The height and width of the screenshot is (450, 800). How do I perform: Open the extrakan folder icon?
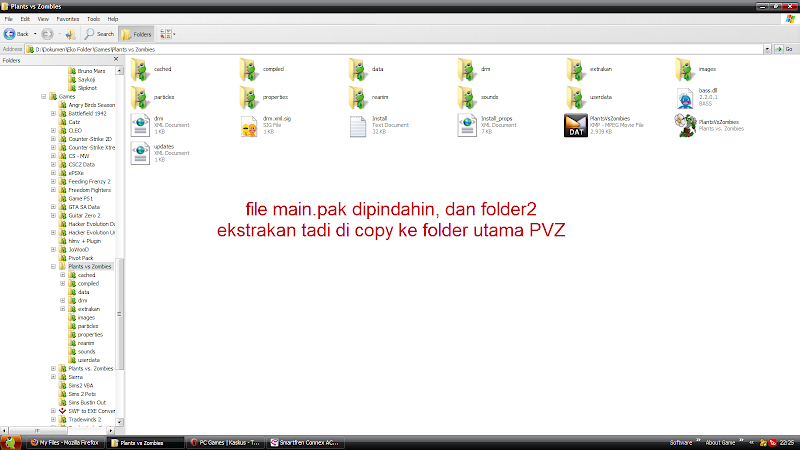pos(576,70)
